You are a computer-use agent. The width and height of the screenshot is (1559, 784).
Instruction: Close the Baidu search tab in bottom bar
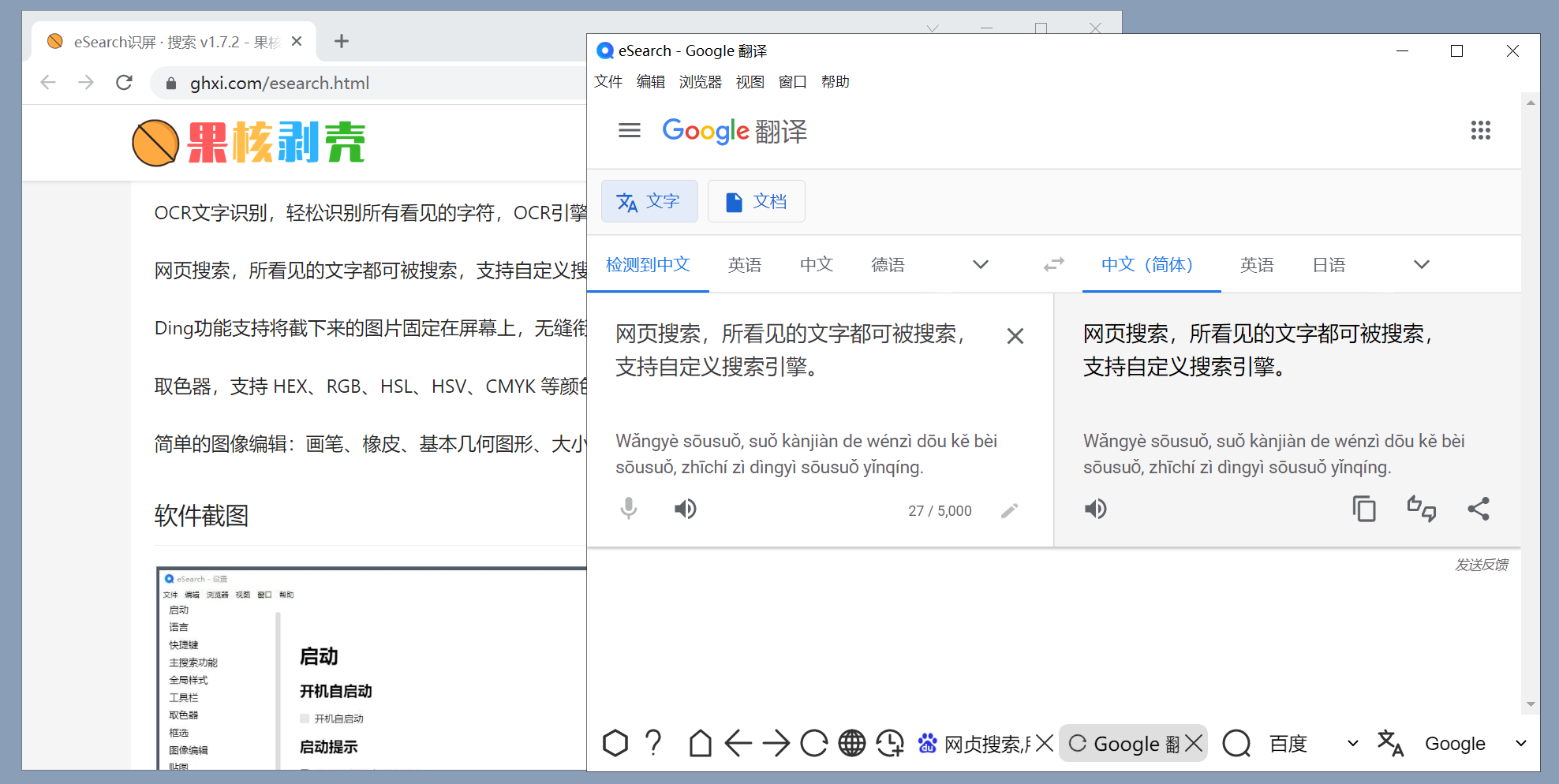pos(1044,743)
